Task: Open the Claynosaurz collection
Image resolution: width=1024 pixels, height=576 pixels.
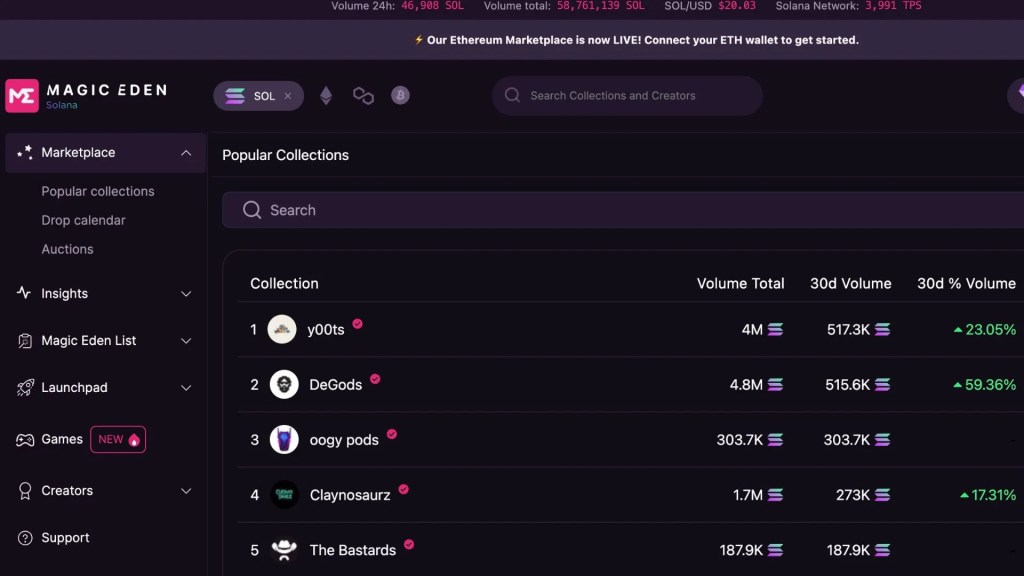Action: 350,495
